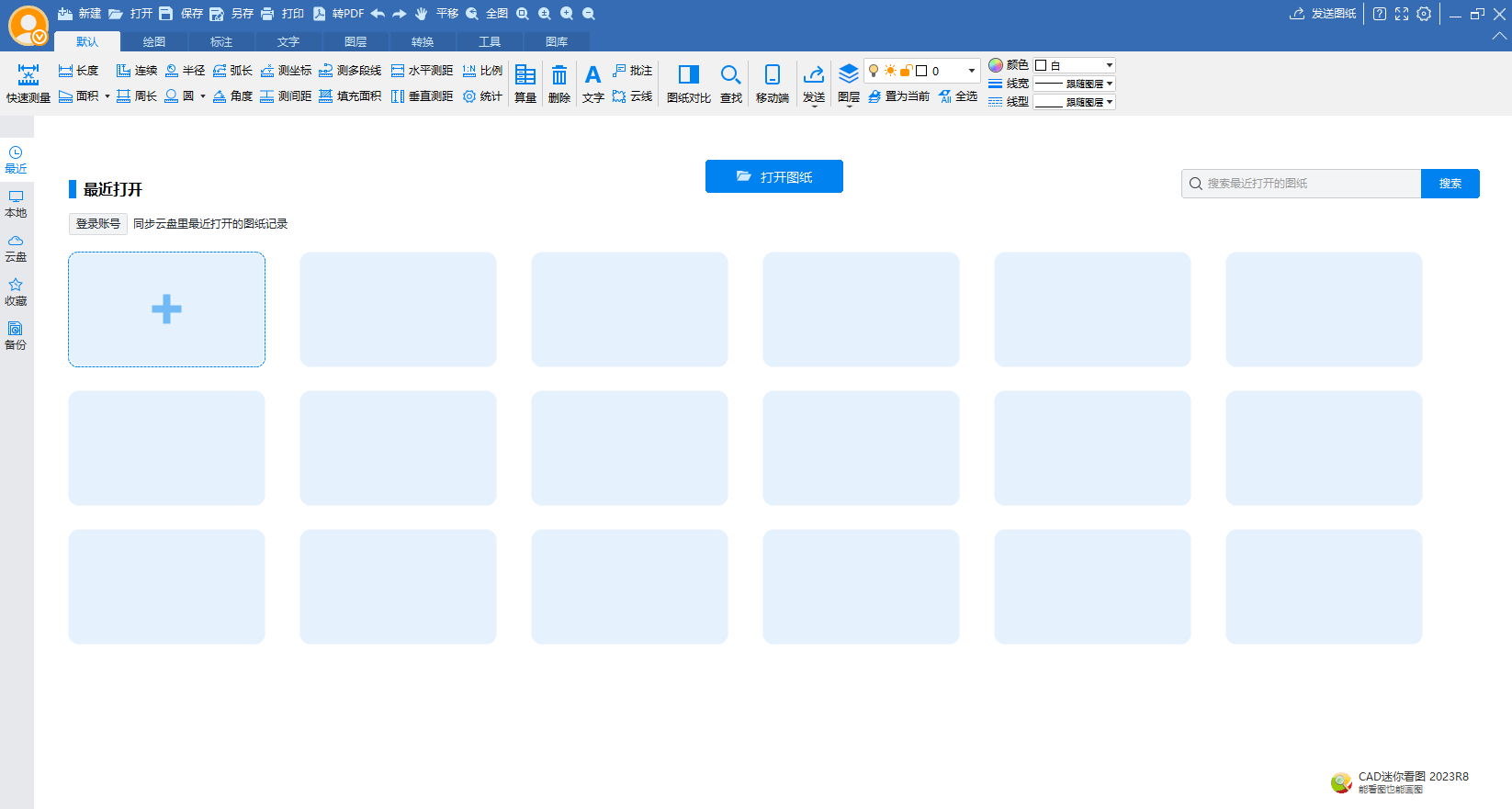Select the 文字 text tool
The height and width of the screenshot is (809, 1512).
coord(592,83)
